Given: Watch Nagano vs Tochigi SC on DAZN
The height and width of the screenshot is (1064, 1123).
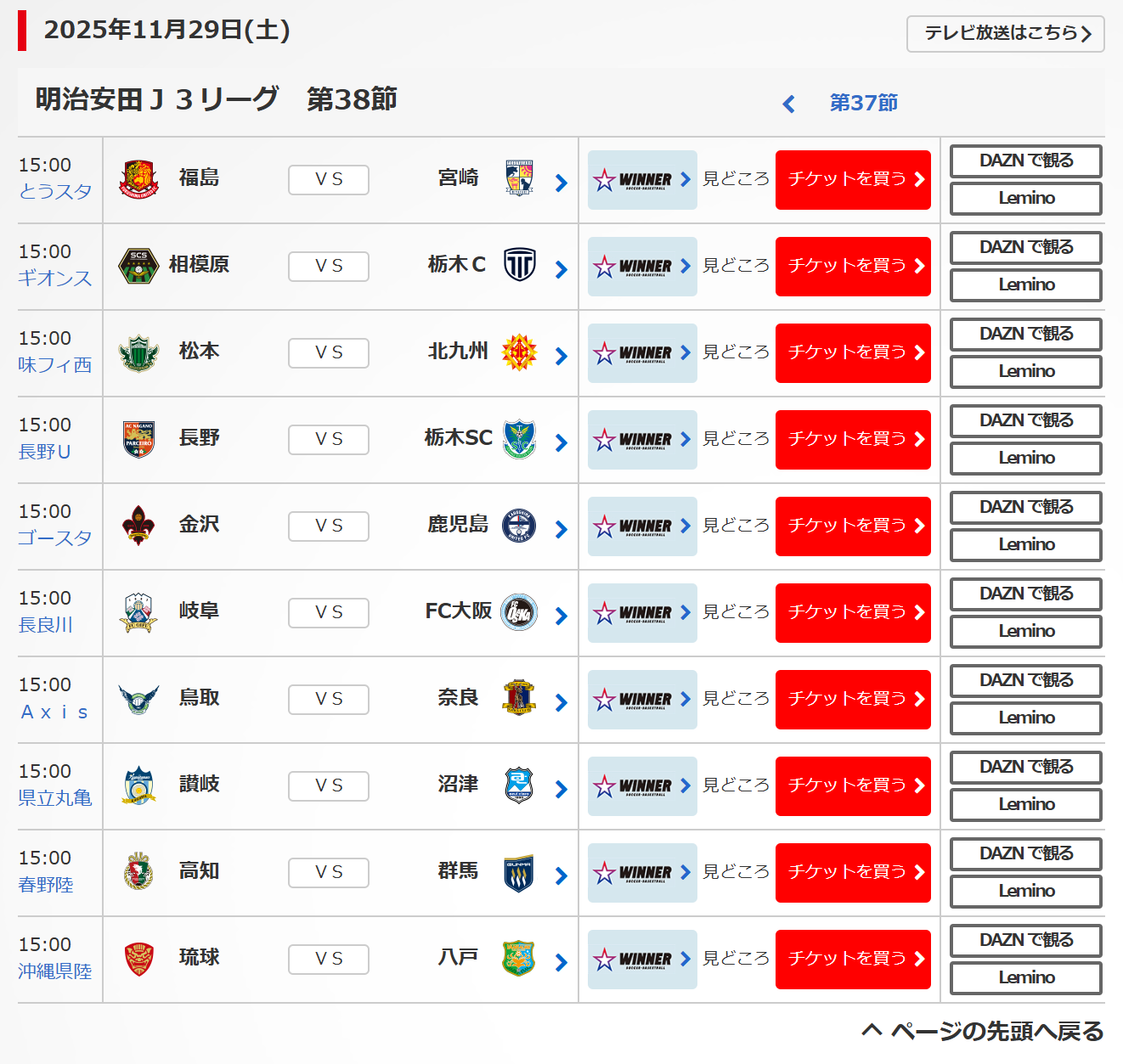Looking at the screenshot, I should (x=1025, y=420).
